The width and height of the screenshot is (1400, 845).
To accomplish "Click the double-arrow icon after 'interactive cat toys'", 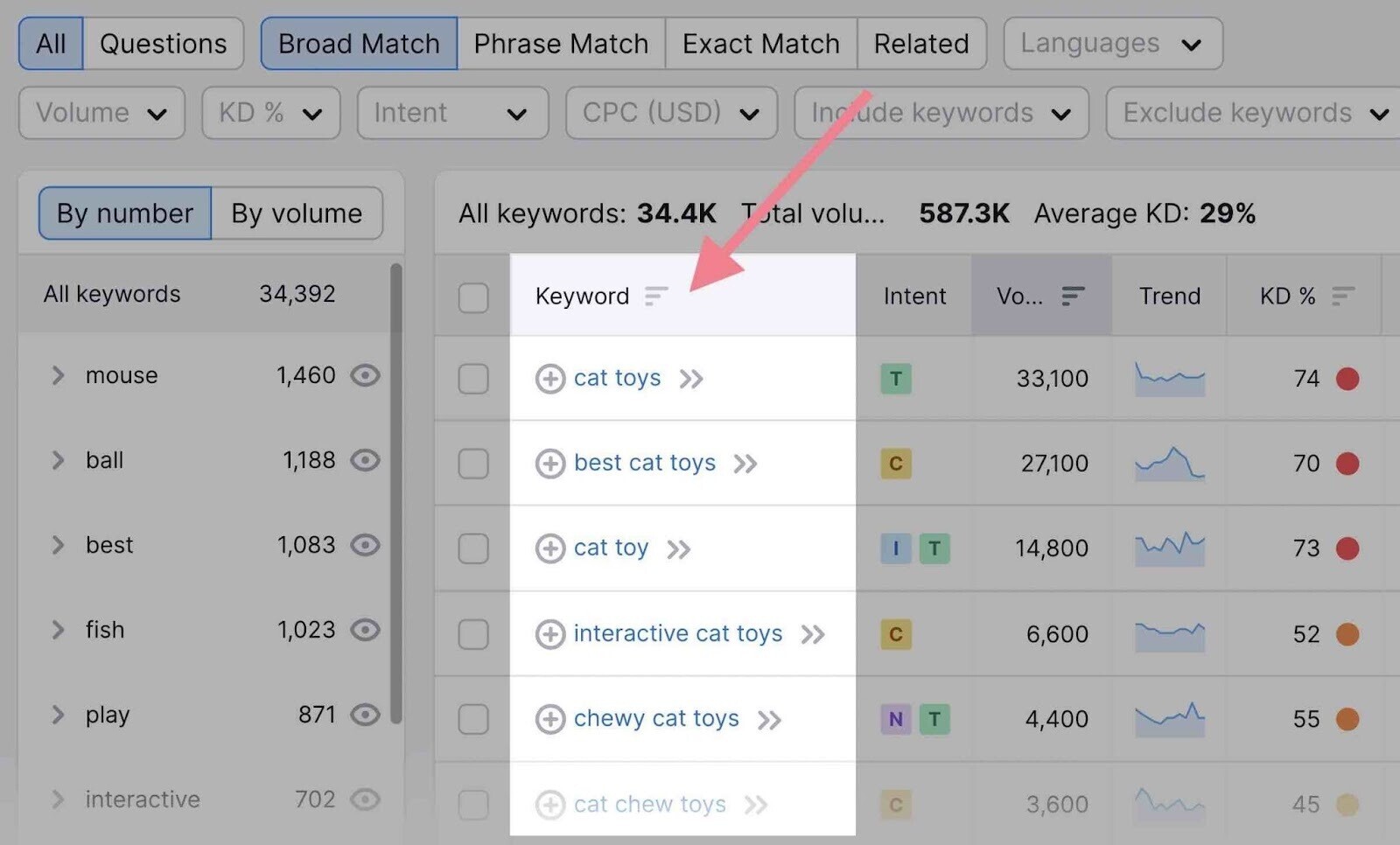I will point(813,634).
